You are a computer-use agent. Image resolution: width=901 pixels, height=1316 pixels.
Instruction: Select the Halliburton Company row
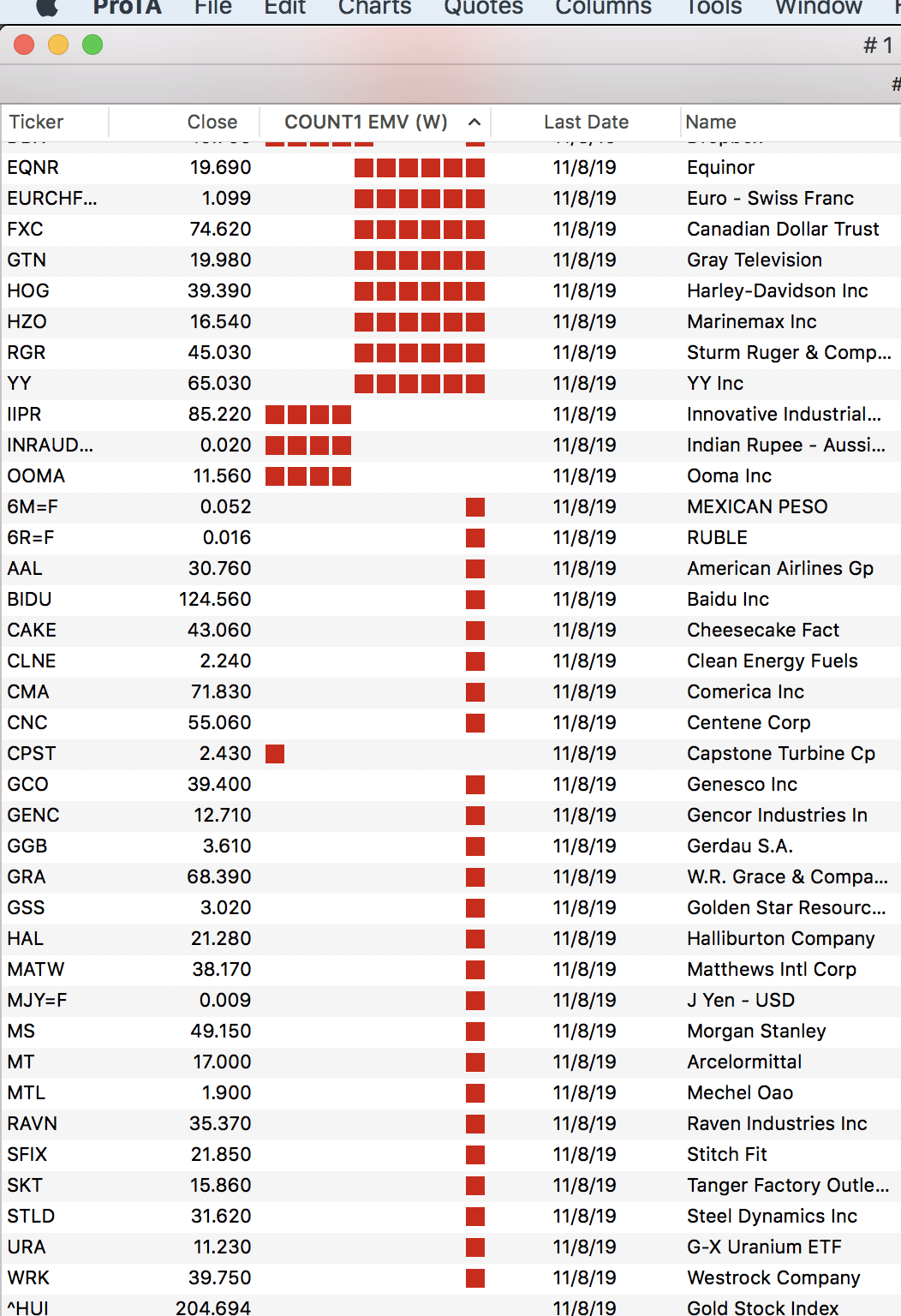tap(780, 939)
